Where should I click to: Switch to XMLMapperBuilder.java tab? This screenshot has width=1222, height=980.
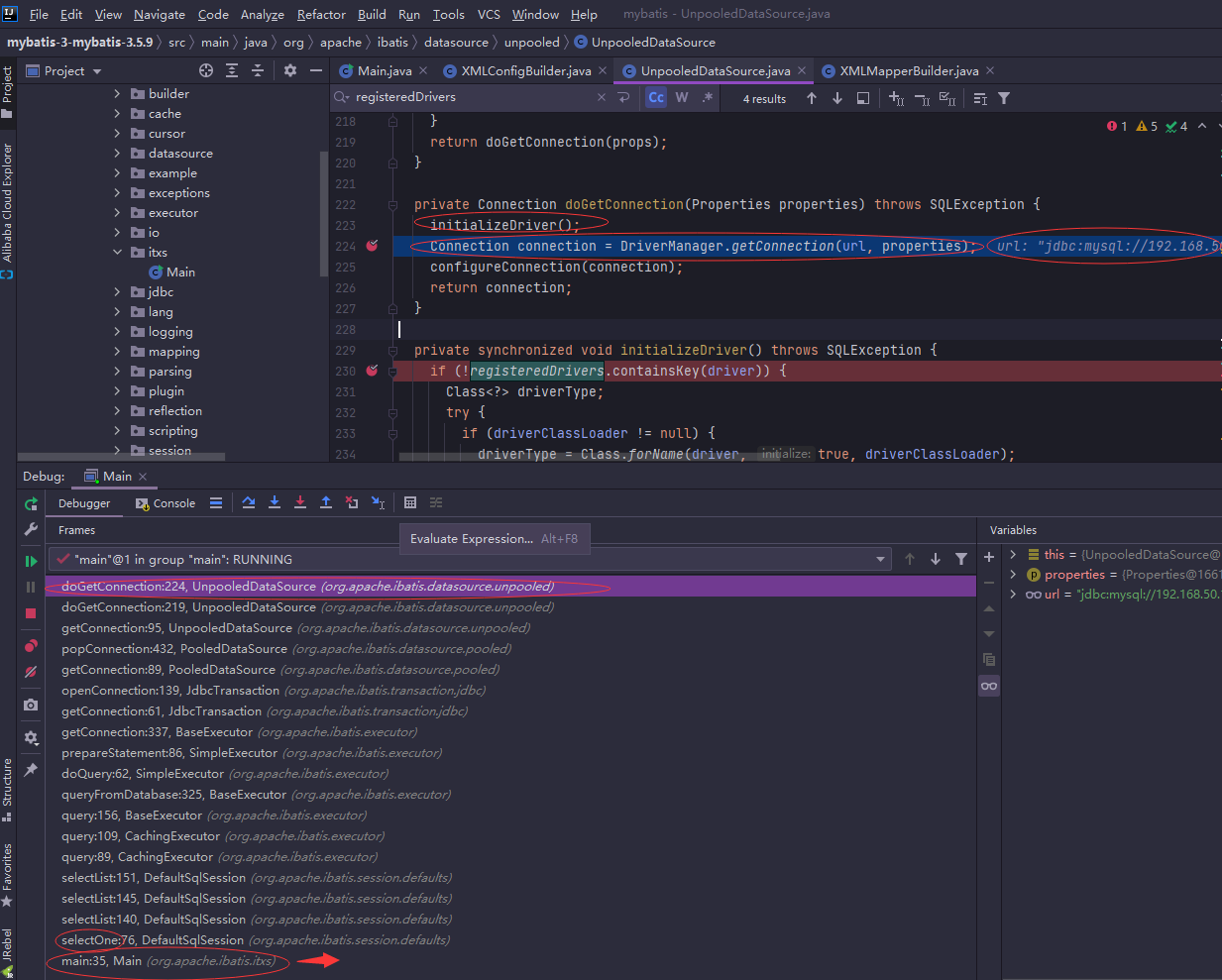(x=909, y=70)
